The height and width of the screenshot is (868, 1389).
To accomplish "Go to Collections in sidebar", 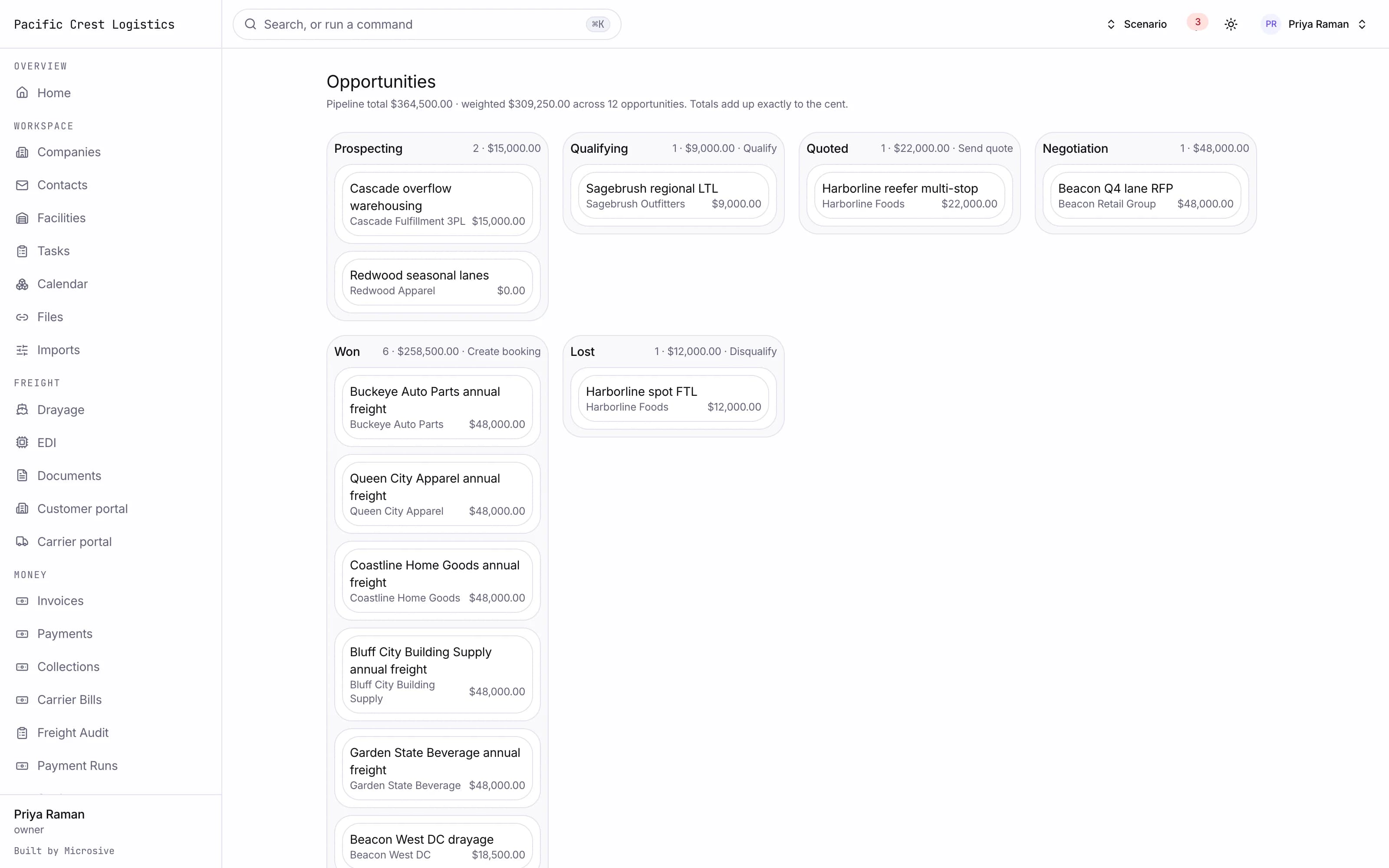I will click(68, 667).
